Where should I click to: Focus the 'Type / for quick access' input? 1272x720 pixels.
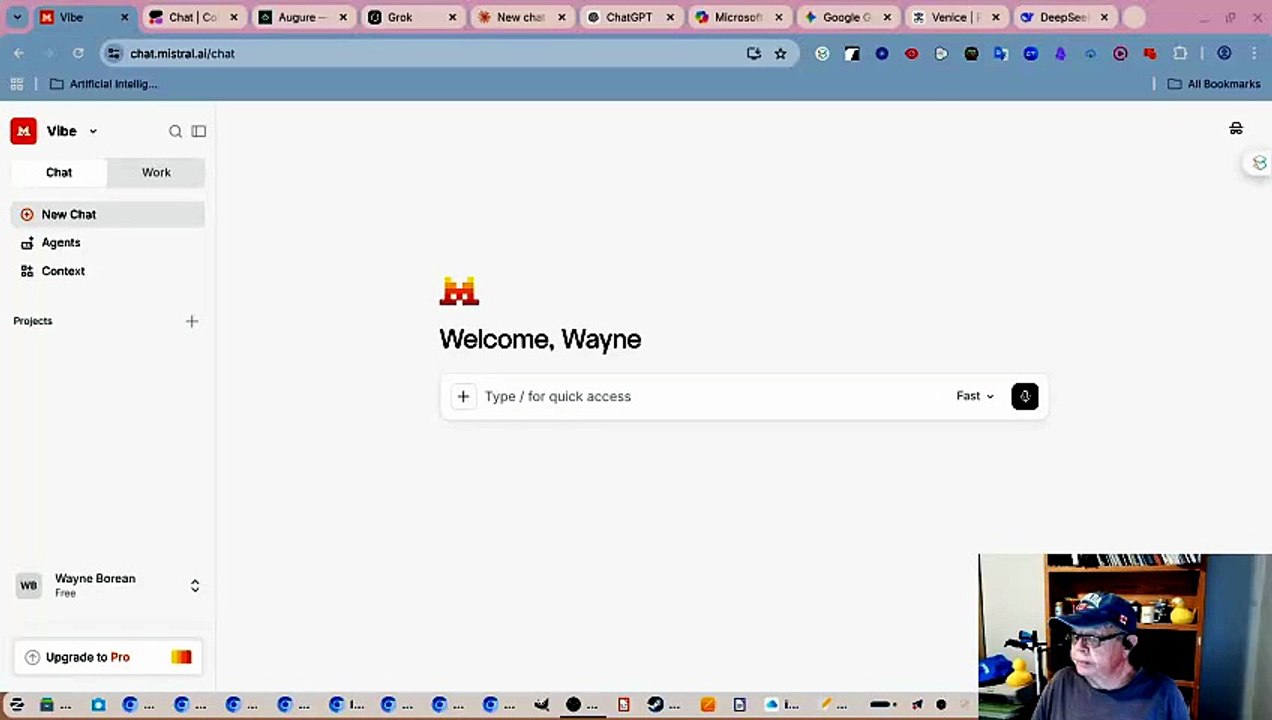pyautogui.click(x=710, y=397)
